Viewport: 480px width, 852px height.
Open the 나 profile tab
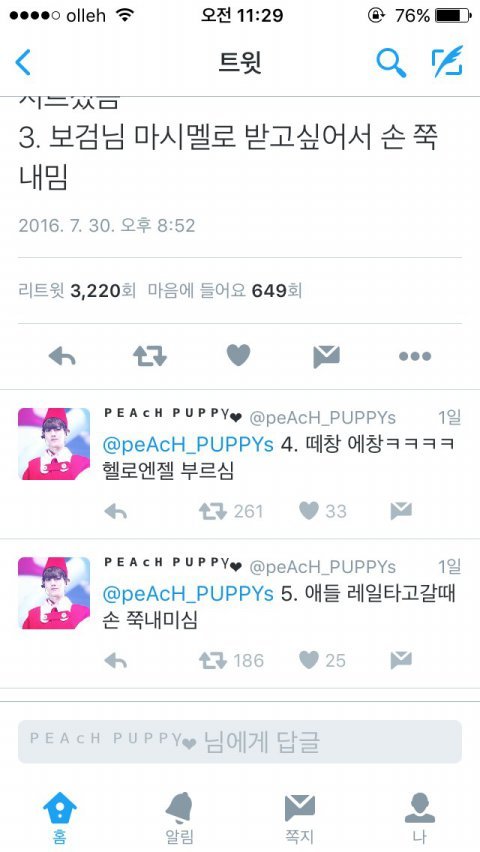[x=420, y=818]
